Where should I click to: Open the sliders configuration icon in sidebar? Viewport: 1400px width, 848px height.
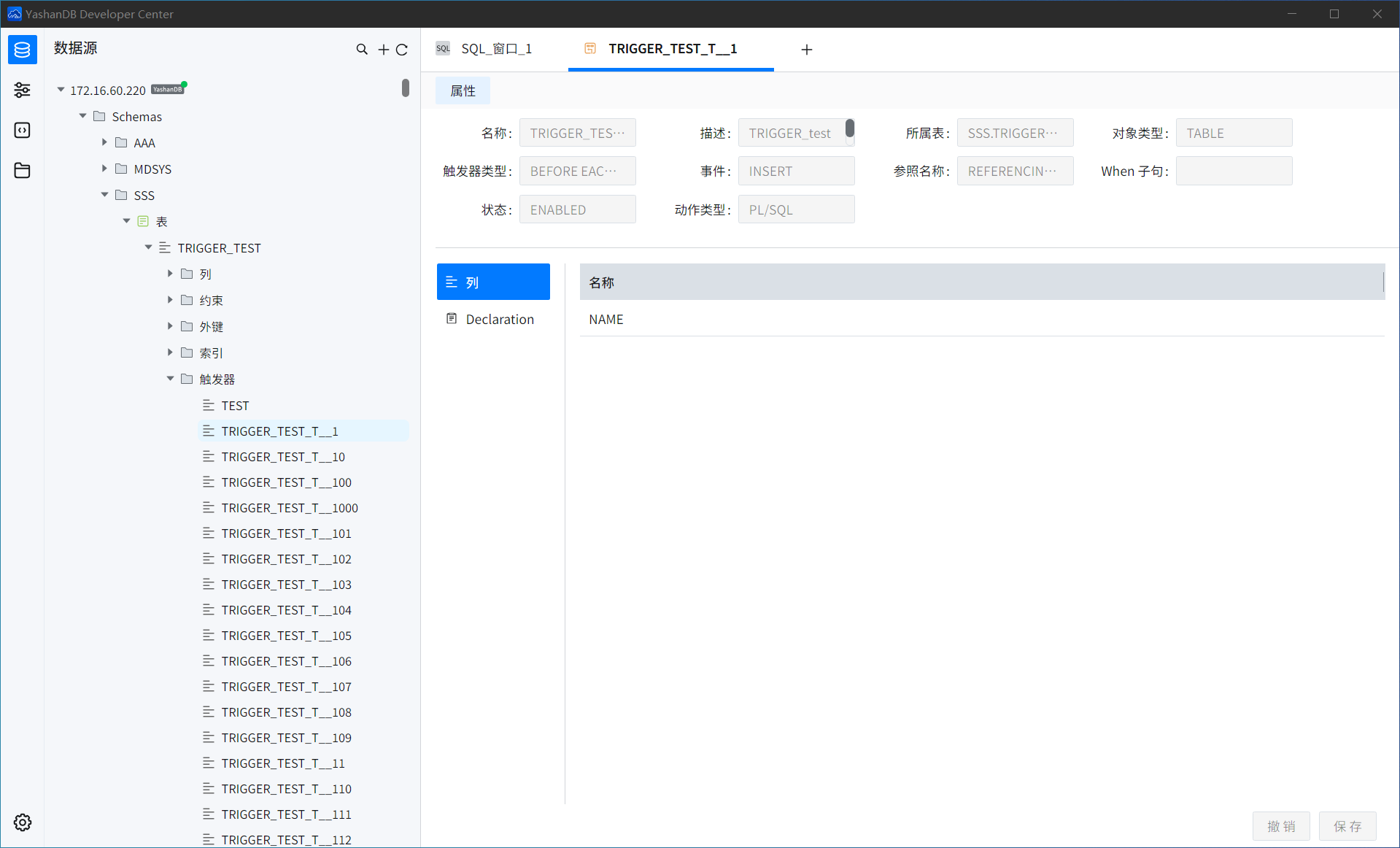pos(22,90)
